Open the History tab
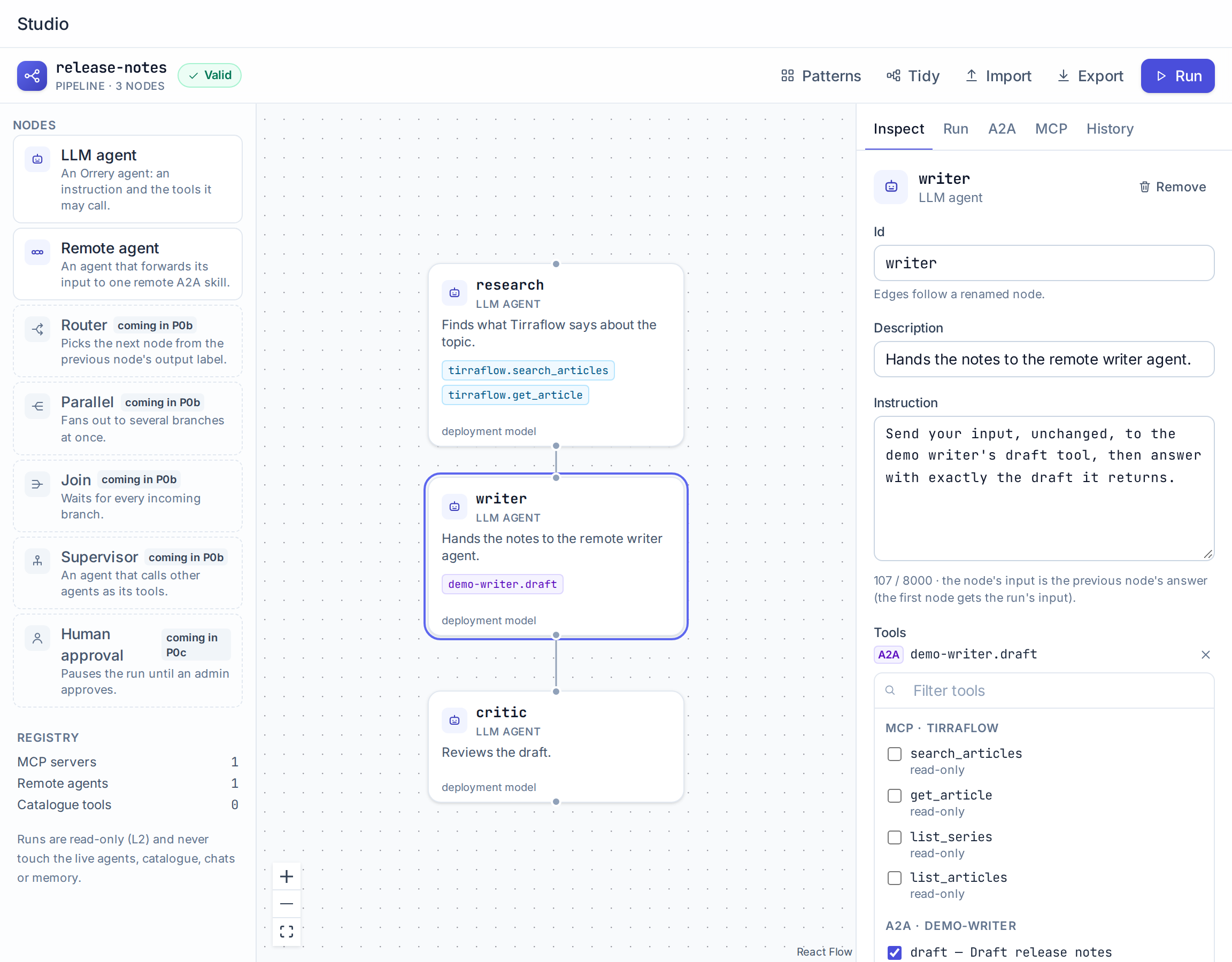The image size is (1232, 962). tap(1110, 129)
